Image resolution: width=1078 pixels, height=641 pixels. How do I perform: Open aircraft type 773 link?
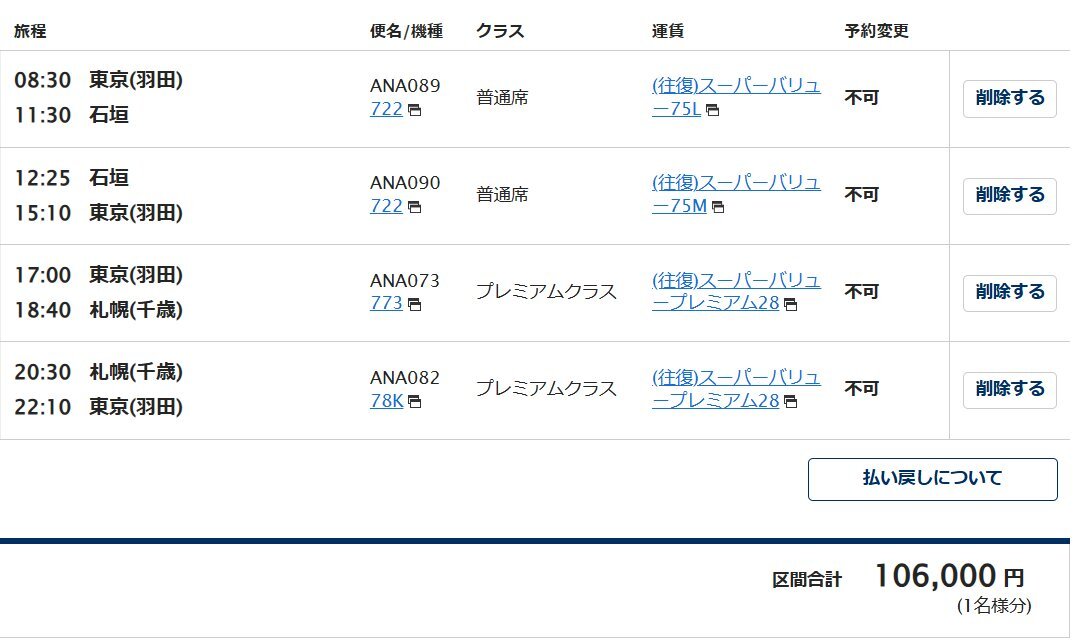tap(386, 303)
